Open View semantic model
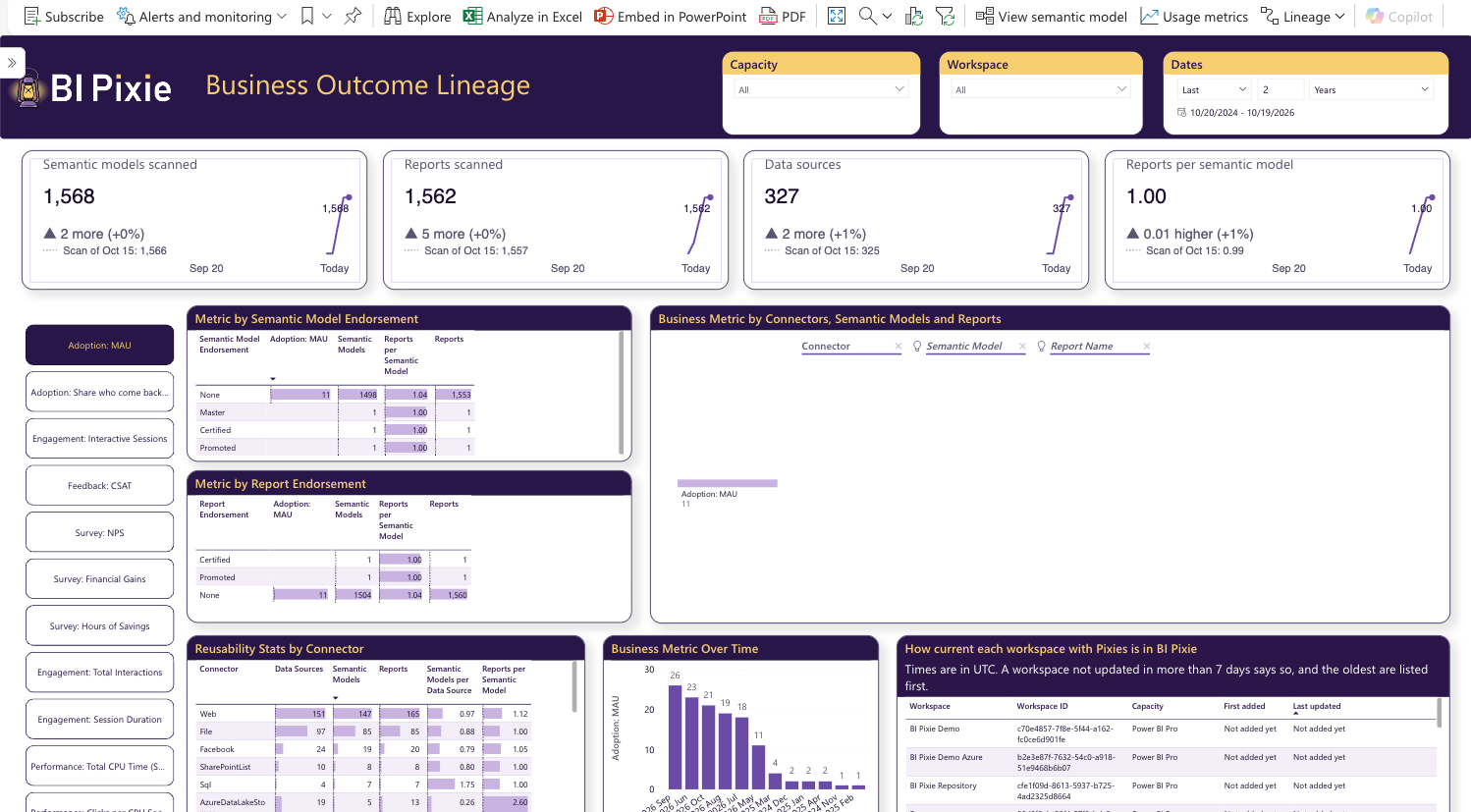This screenshot has height=812, width=1471. pos(1052,17)
